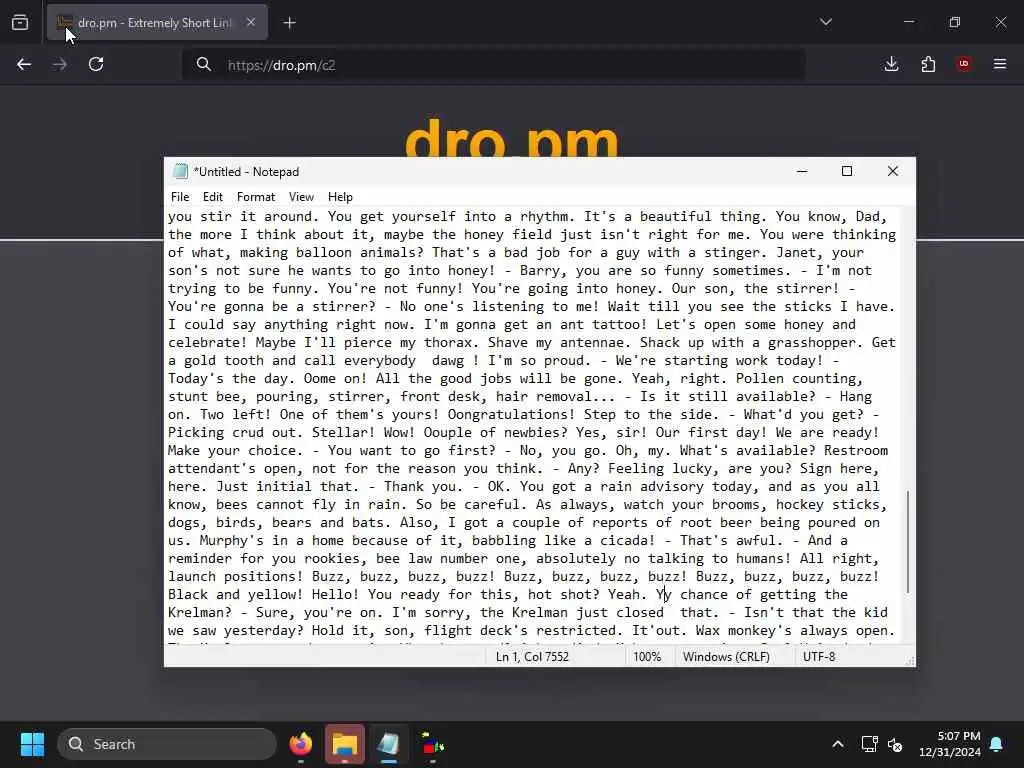Open Firefox from the taskbar

[301, 744]
